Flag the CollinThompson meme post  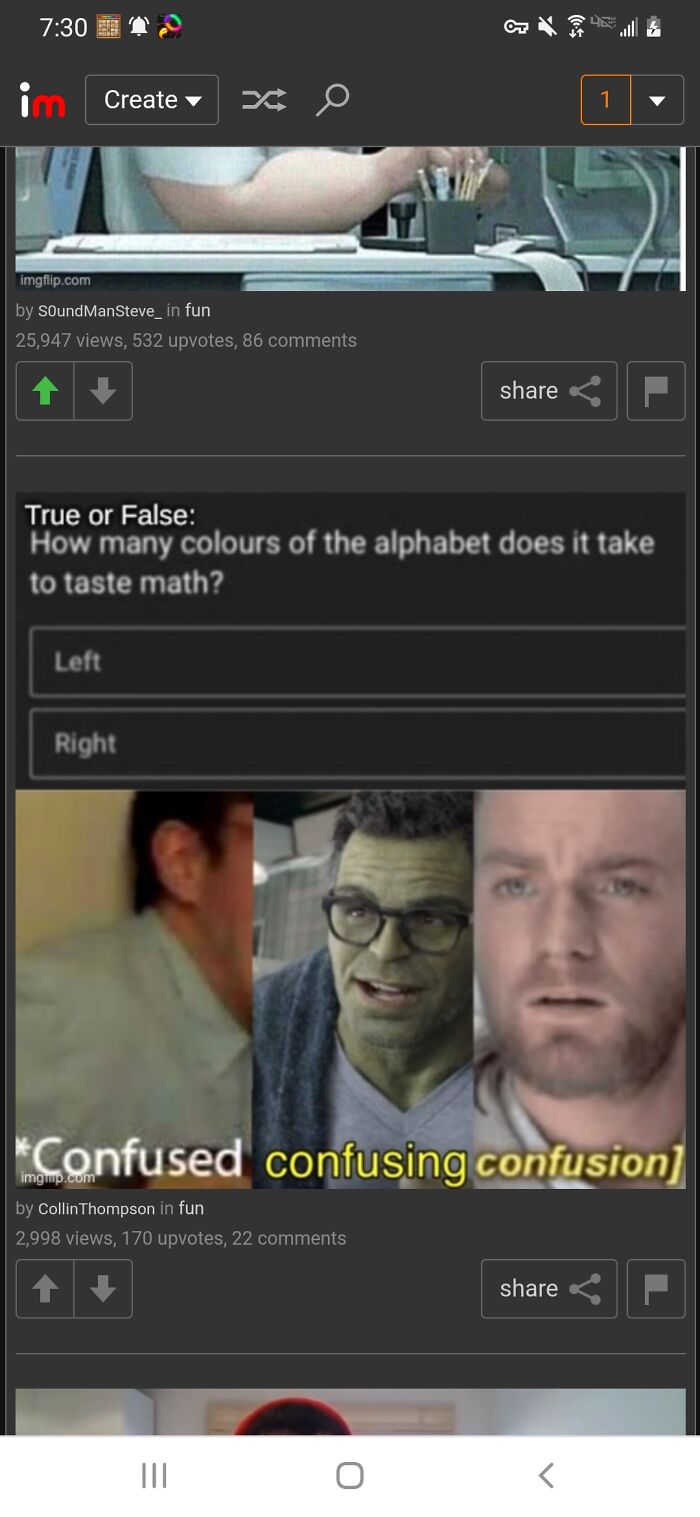coord(656,1289)
